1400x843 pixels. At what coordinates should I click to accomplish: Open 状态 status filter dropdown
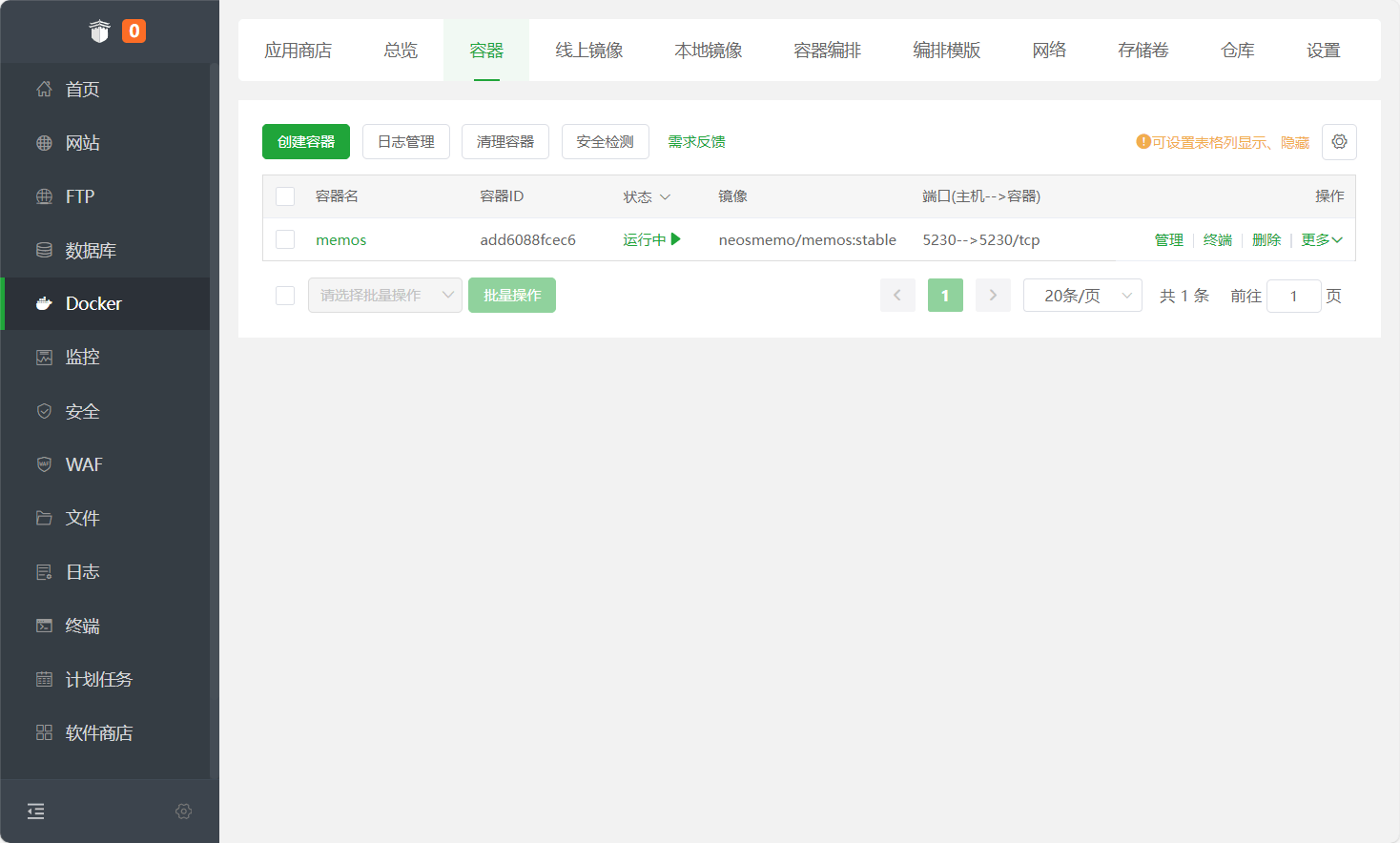click(647, 196)
